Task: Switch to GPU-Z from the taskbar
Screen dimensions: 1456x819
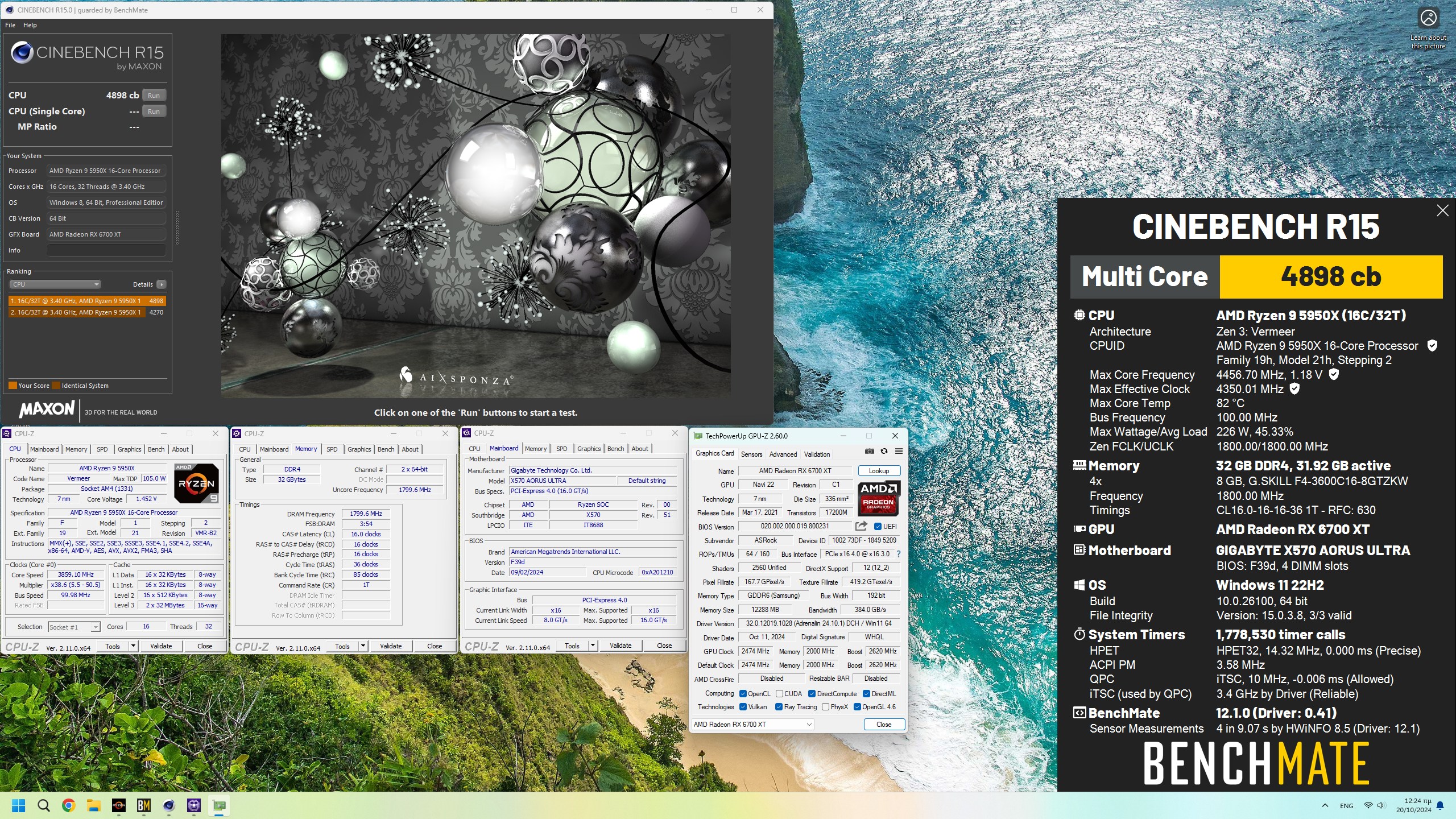Action: [x=219, y=805]
